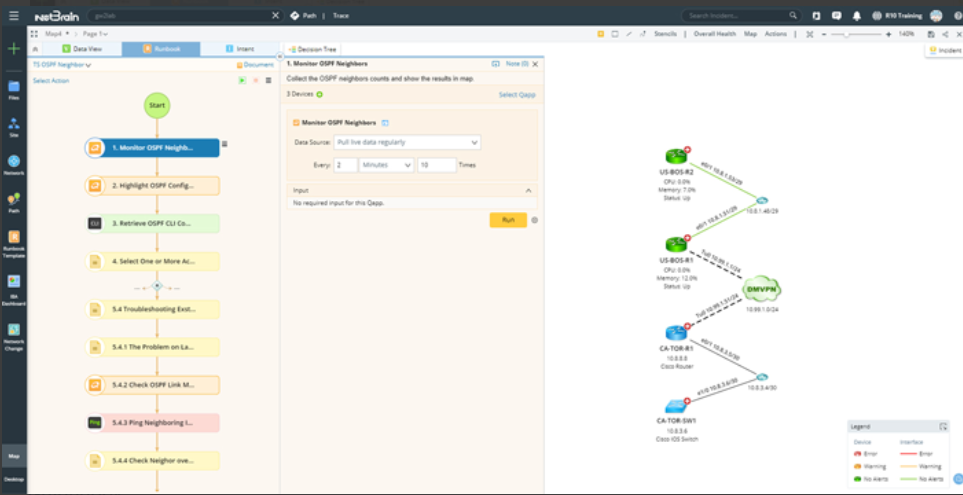Click the zoom out minus button
Viewport: 963px width, 495px height.
(824, 34)
